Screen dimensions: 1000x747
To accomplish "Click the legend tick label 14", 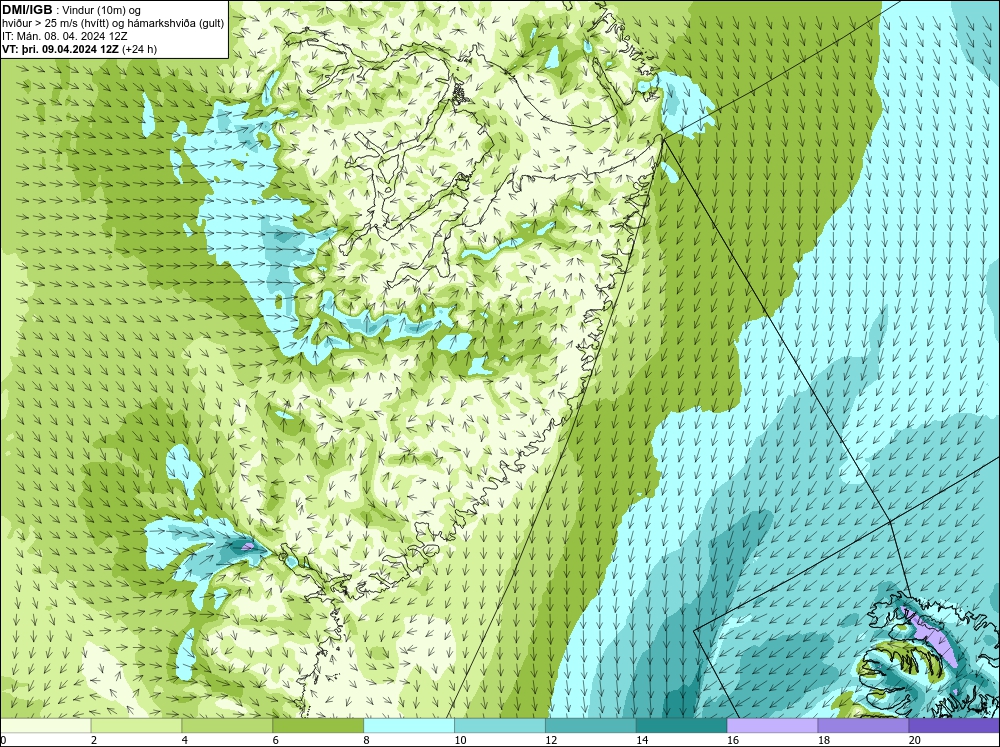I will point(642,740).
